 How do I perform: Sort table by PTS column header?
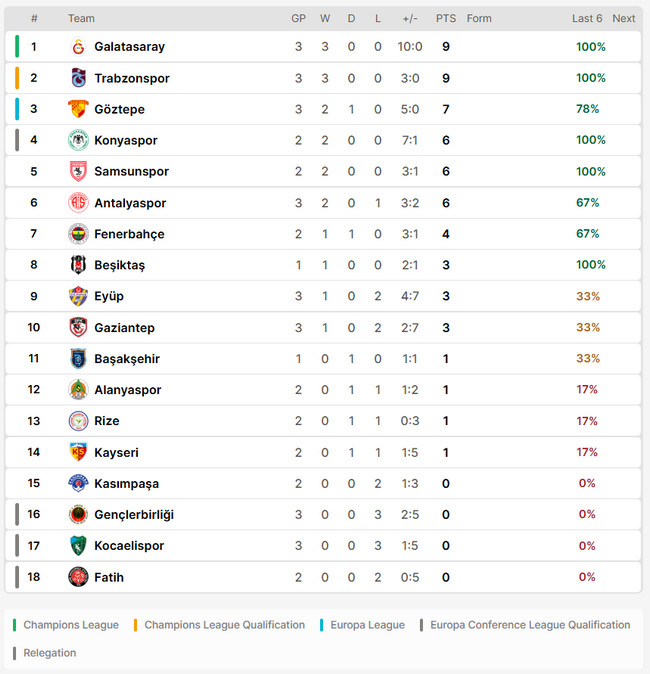(446, 19)
